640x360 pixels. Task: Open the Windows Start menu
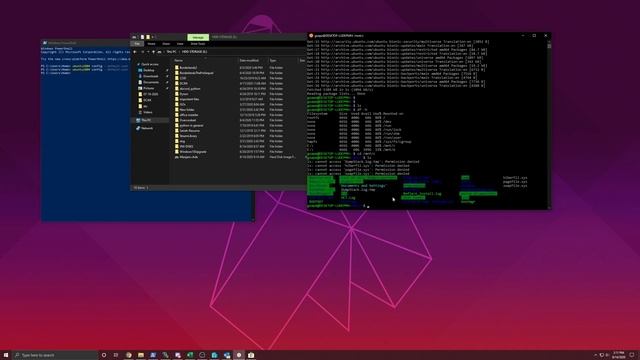pyautogui.click(x=6, y=355)
